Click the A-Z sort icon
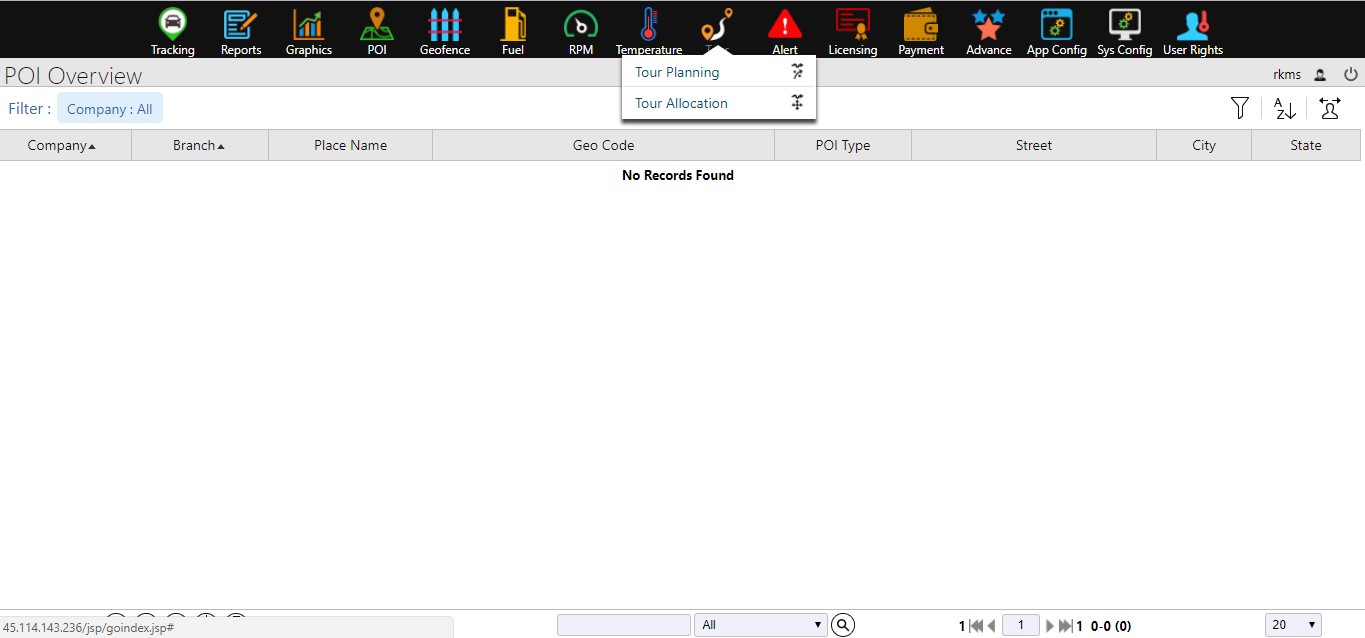This screenshot has height=638, width=1365. [1285, 108]
